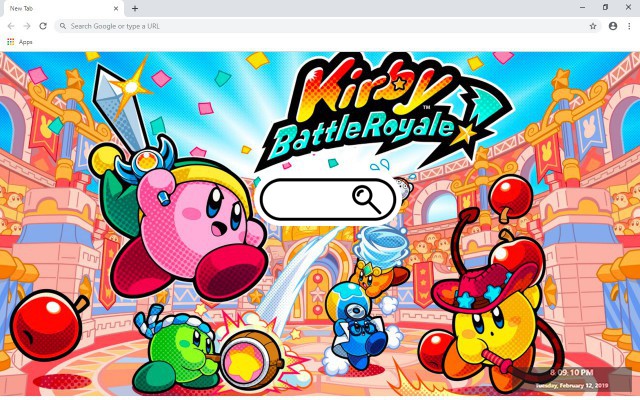Click the clock time at the bottom right
640x400 pixels.
[571, 372]
